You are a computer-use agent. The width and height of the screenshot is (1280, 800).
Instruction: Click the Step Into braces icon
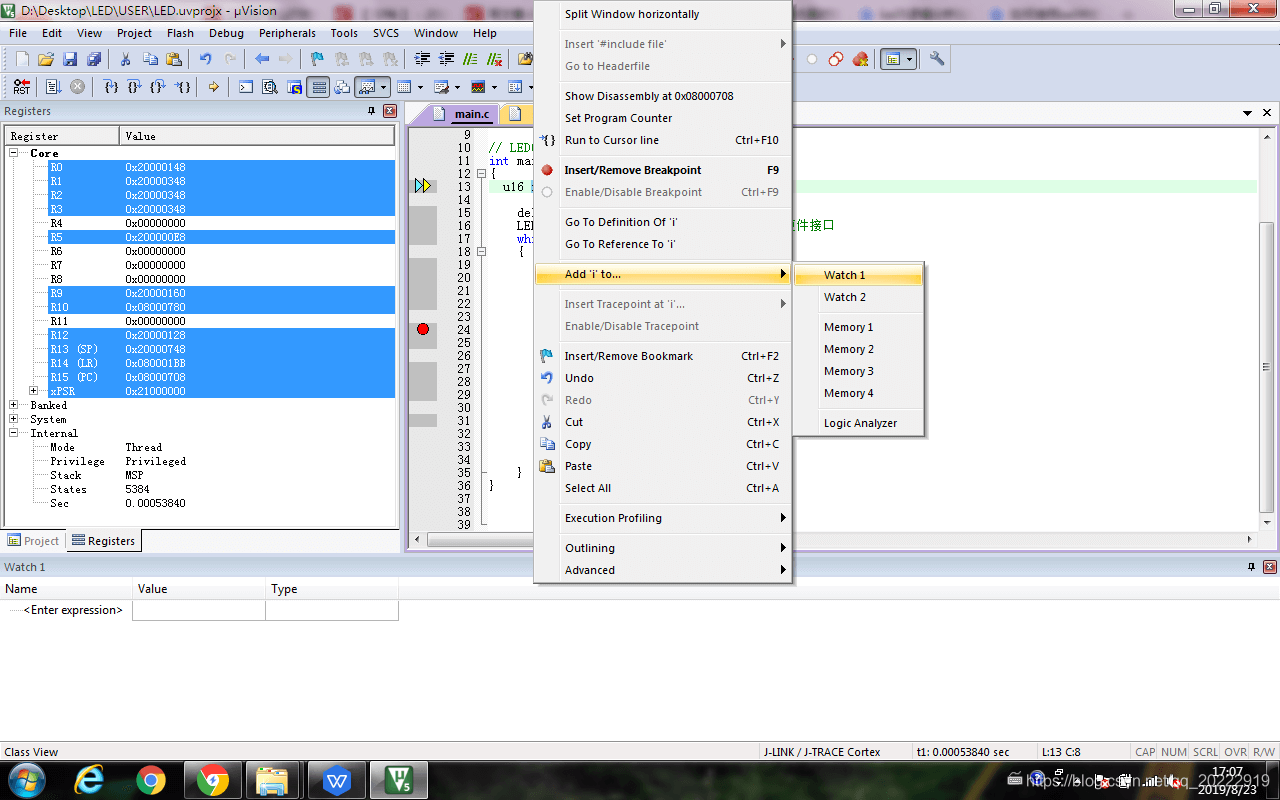111,87
